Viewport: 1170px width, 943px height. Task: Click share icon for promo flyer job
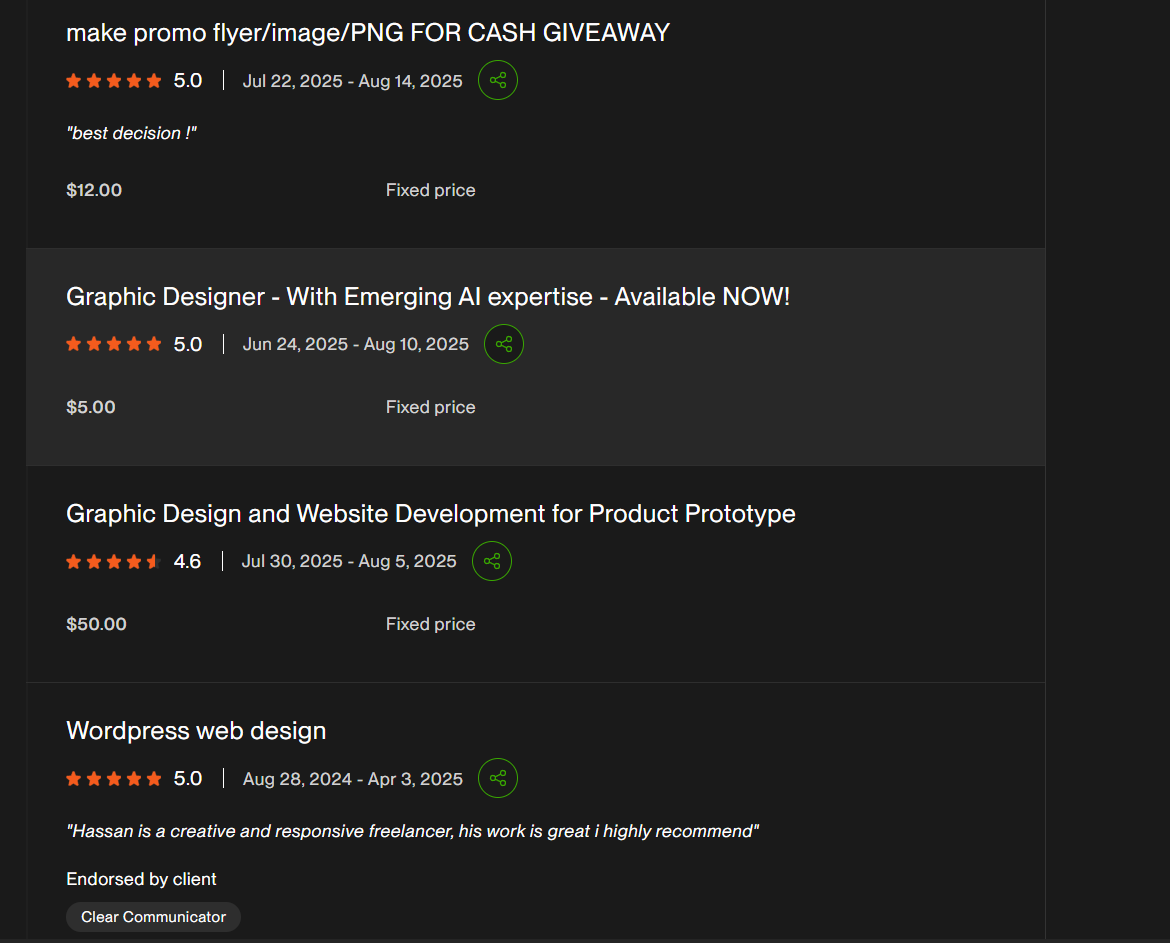[x=498, y=81]
